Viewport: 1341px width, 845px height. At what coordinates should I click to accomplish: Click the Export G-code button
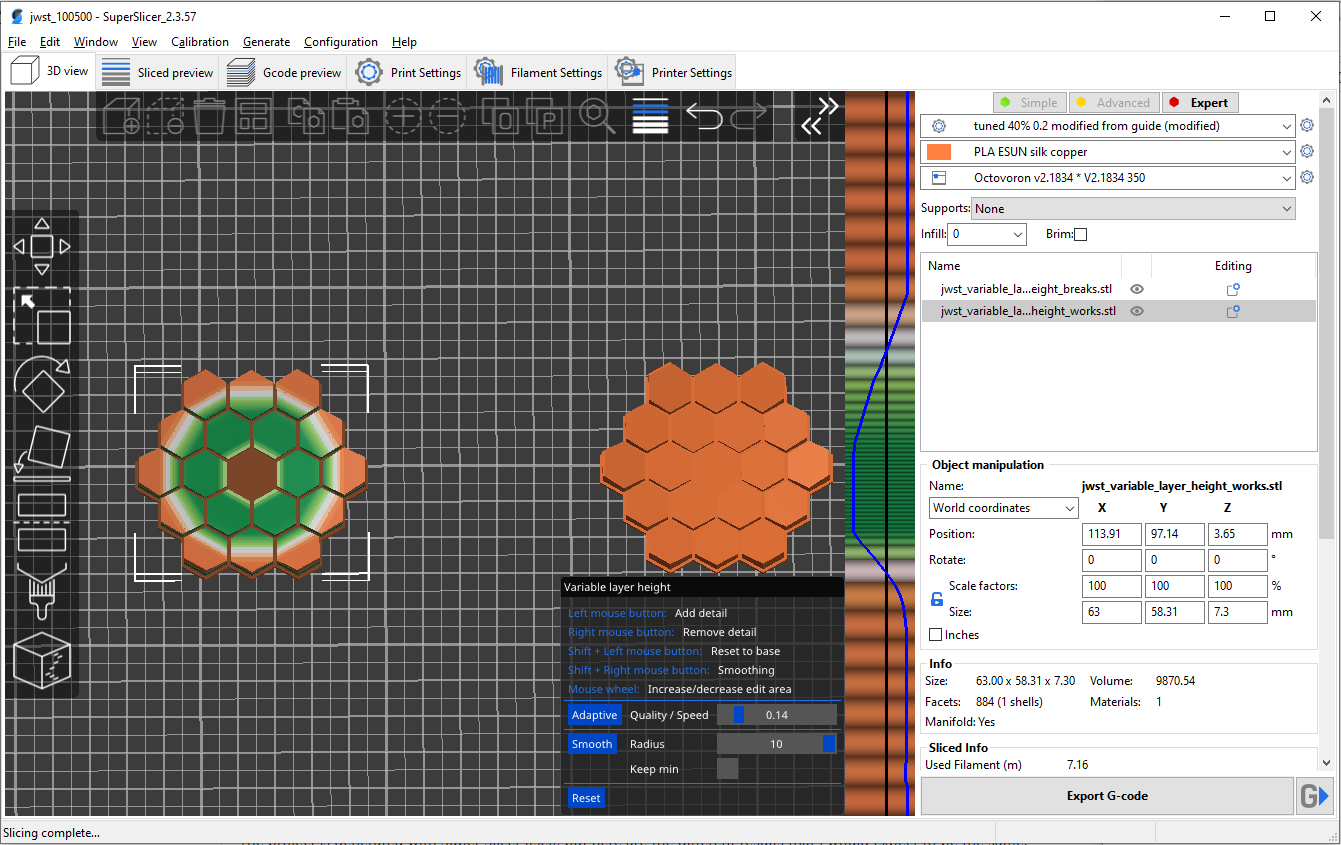[x=1107, y=796]
